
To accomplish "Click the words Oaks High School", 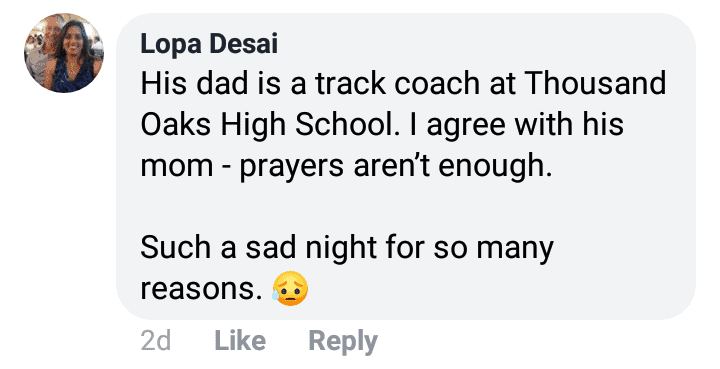I will coord(267,124).
